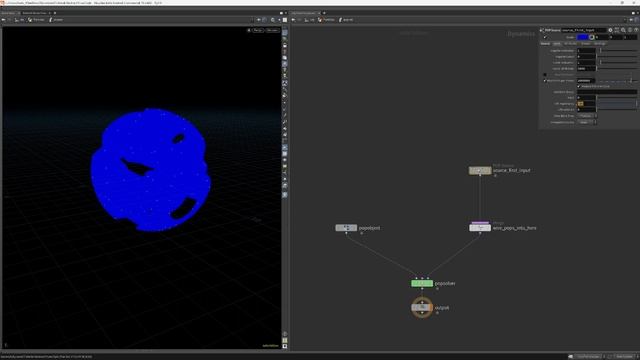This screenshot has width=640, height=360.
Task: Click the Life Variance value field
Action: pyautogui.click(x=586, y=109)
